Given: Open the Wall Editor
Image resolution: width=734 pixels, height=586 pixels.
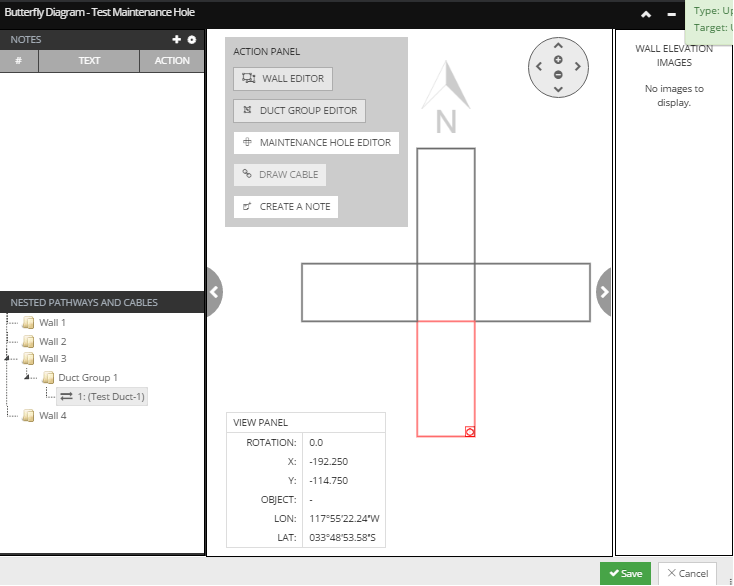Looking at the screenshot, I should (283, 79).
